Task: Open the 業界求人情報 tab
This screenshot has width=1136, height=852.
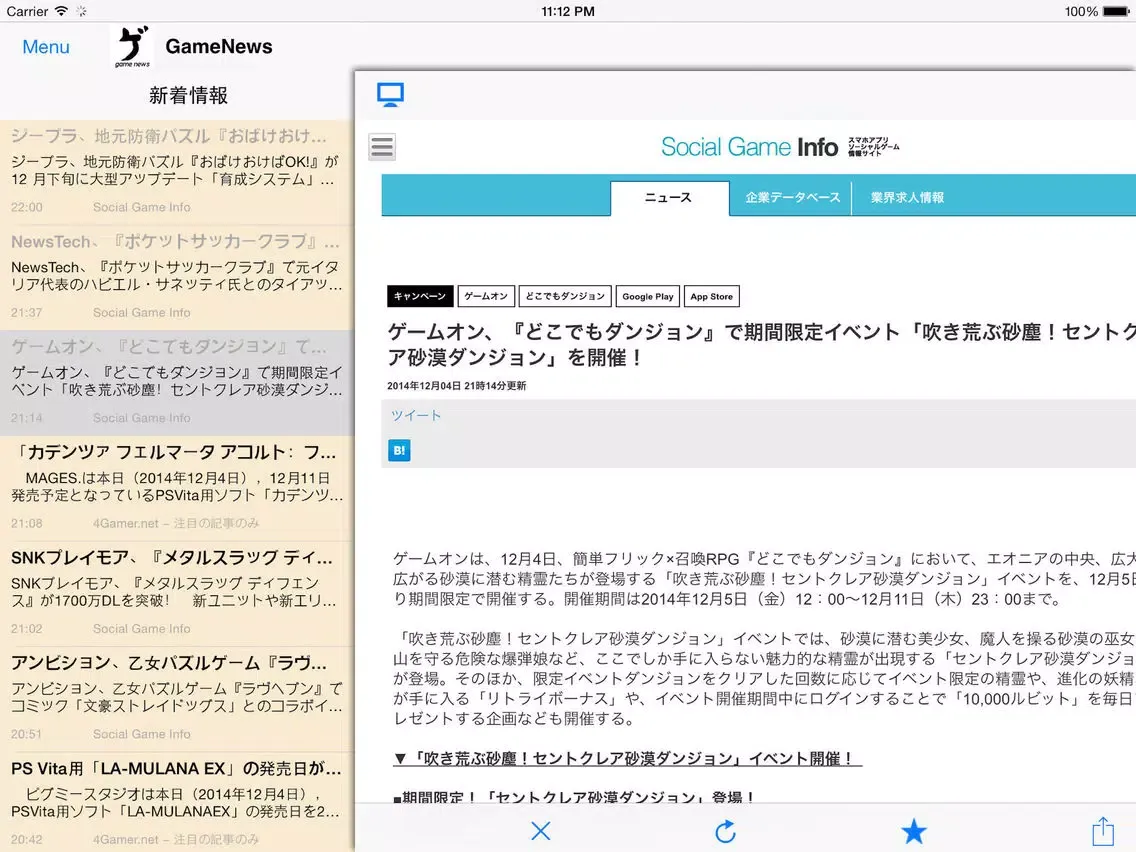Action: pyautogui.click(x=907, y=198)
